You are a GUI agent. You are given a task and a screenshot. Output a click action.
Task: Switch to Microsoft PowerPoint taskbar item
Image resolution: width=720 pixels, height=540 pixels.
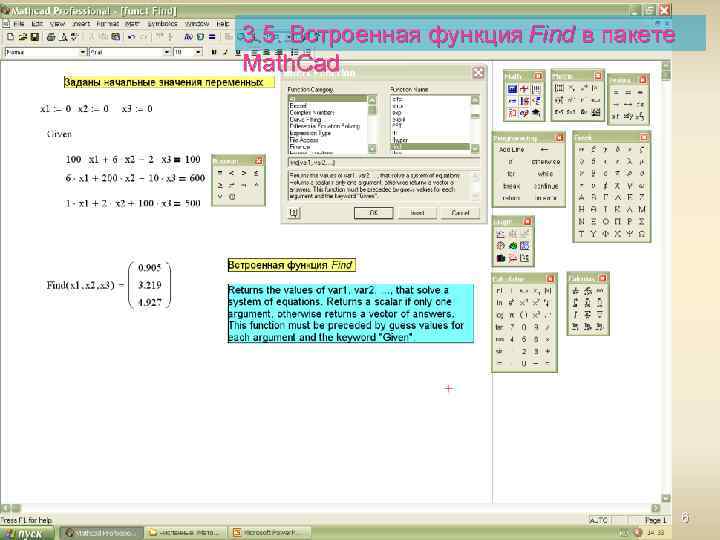[270, 533]
